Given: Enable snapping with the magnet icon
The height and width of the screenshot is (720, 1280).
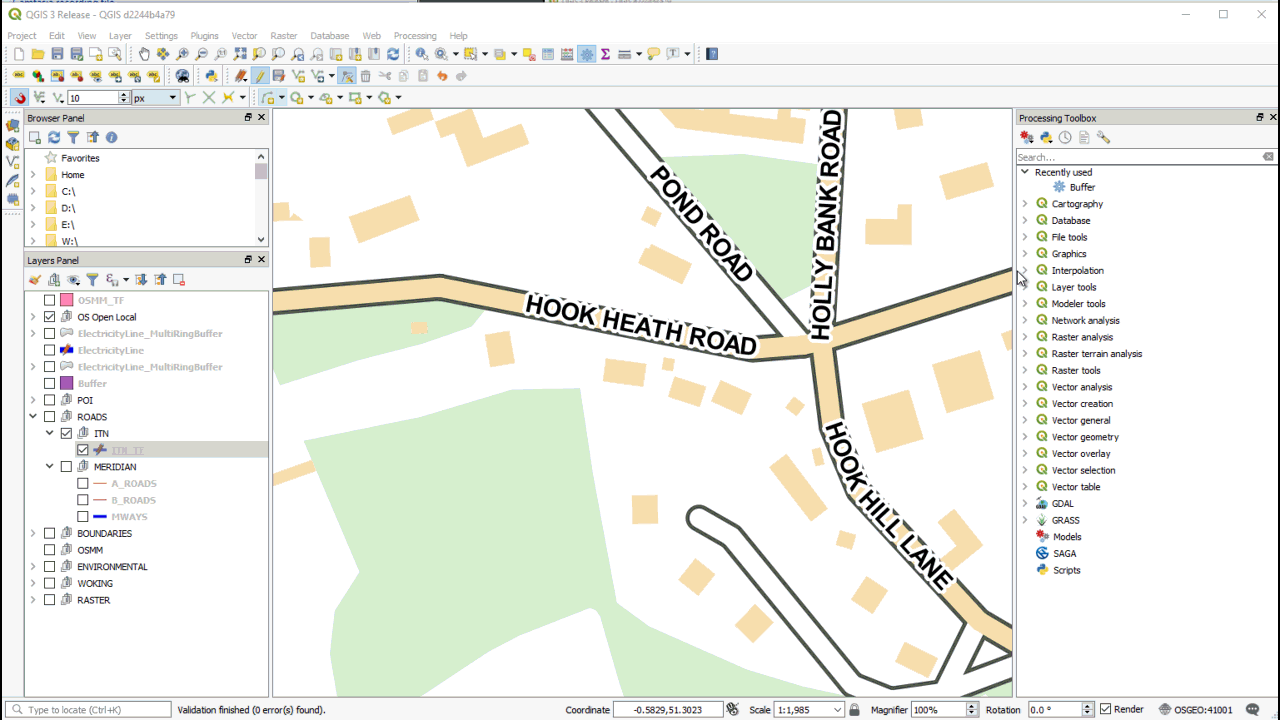Looking at the screenshot, I should pyautogui.click(x=20, y=97).
